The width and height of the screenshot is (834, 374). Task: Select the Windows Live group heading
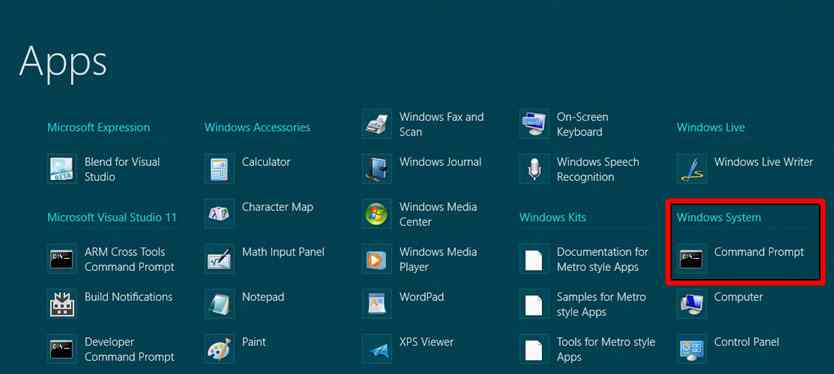(711, 128)
